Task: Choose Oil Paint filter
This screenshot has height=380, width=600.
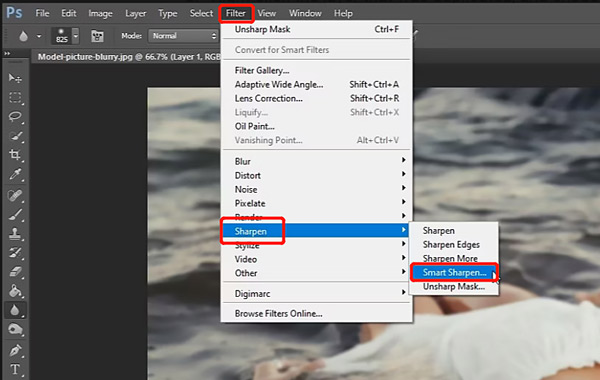Action: [x=316, y=126]
